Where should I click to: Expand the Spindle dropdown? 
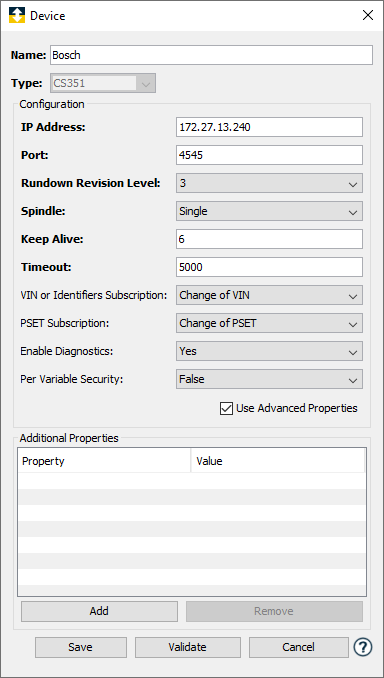point(269,211)
